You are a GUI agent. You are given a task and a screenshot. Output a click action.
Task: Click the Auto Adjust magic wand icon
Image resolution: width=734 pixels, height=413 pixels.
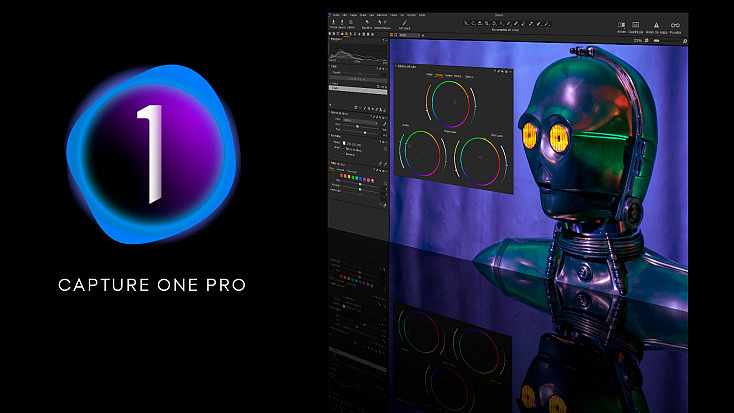(x=404, y=24)
